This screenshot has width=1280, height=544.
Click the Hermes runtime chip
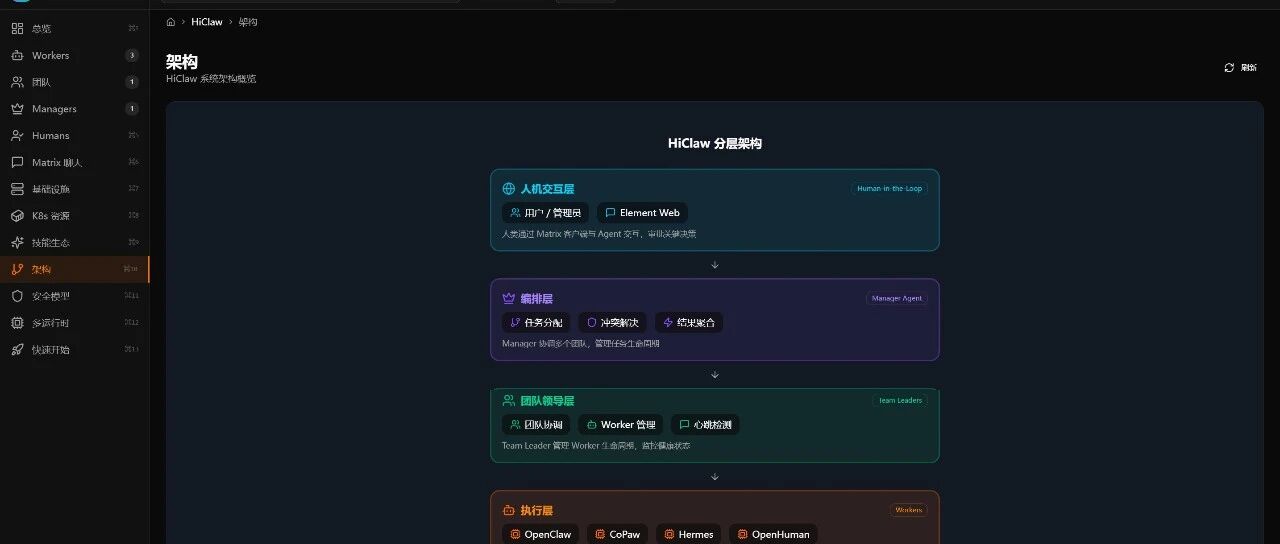688,534
